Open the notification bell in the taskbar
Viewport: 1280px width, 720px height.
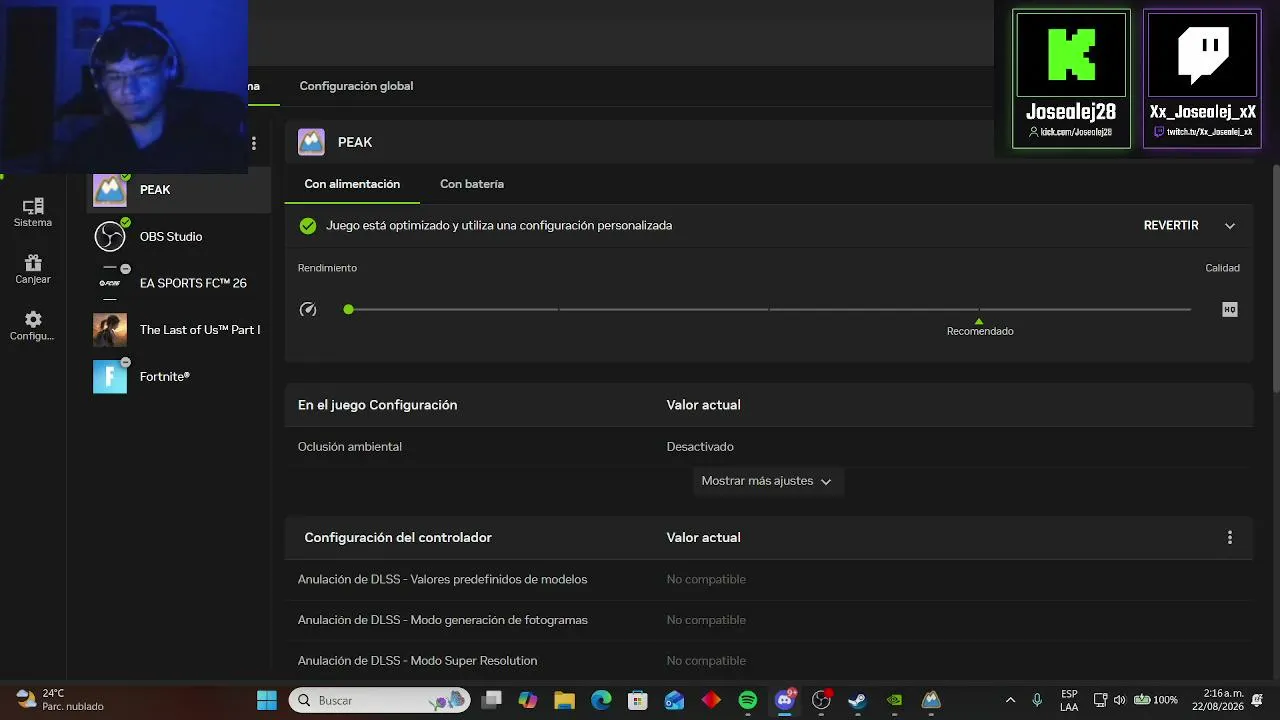coord(1257,701)
